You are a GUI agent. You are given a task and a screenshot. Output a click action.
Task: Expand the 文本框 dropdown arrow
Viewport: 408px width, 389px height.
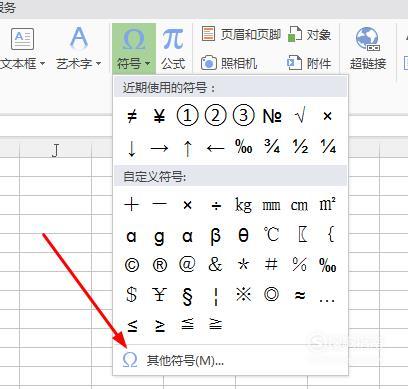pos(42,63)
